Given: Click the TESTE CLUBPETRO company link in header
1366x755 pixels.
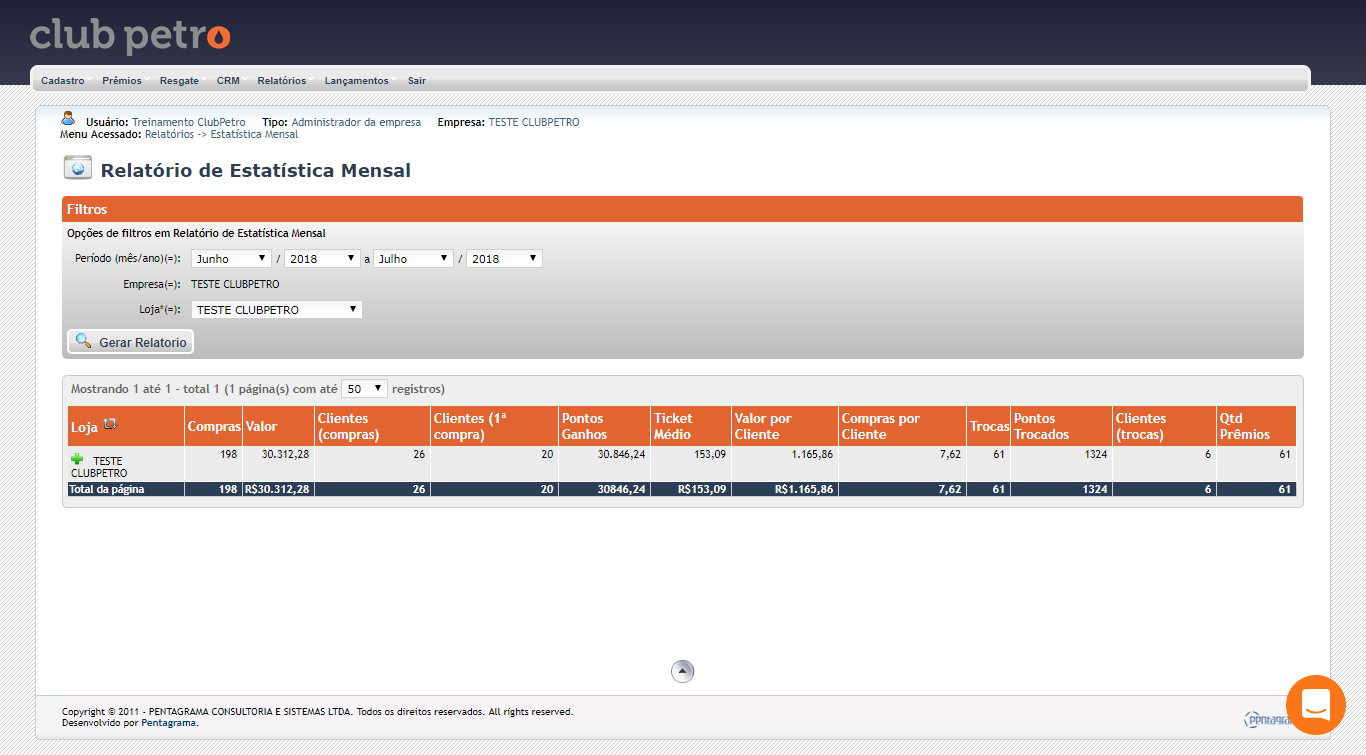Looking at the screenshot, I should point(534,122).
